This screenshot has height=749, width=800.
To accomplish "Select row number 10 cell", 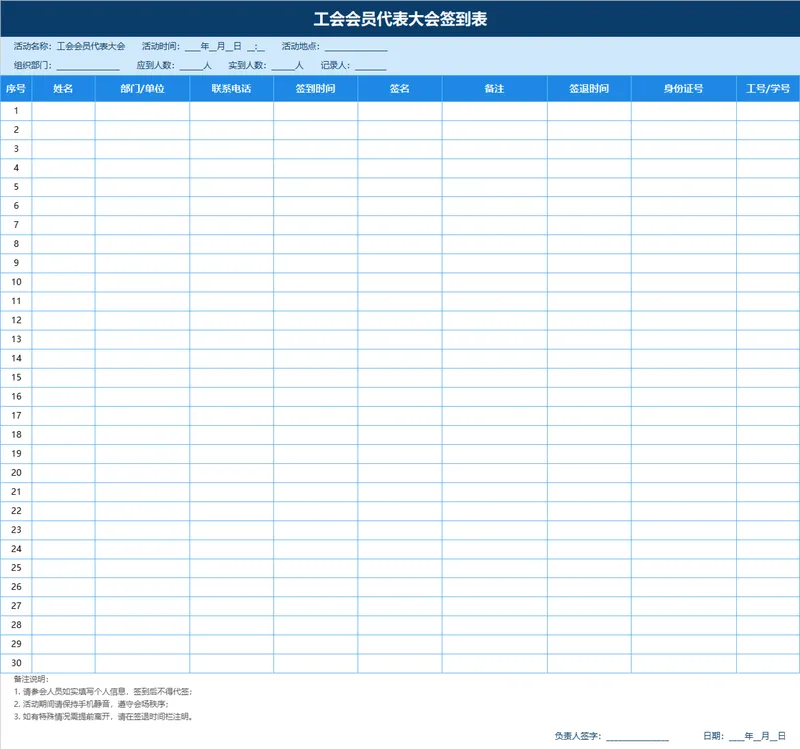I will click(x=16, y=282).
